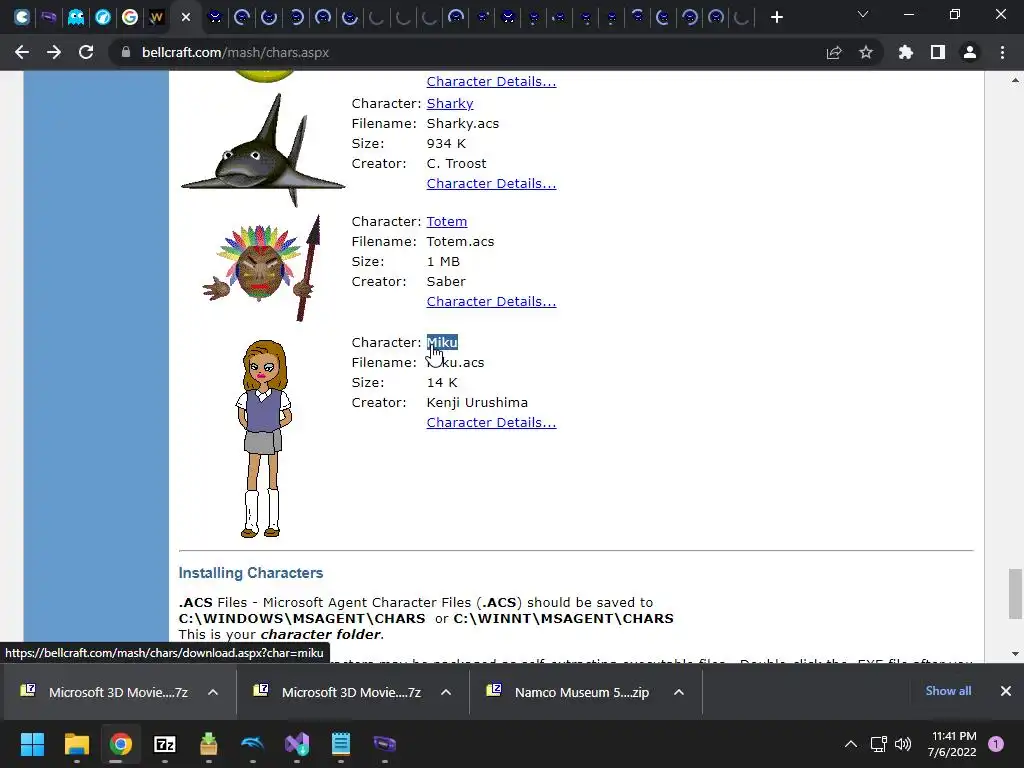Click the Sharky shark character image

point(263,150)
